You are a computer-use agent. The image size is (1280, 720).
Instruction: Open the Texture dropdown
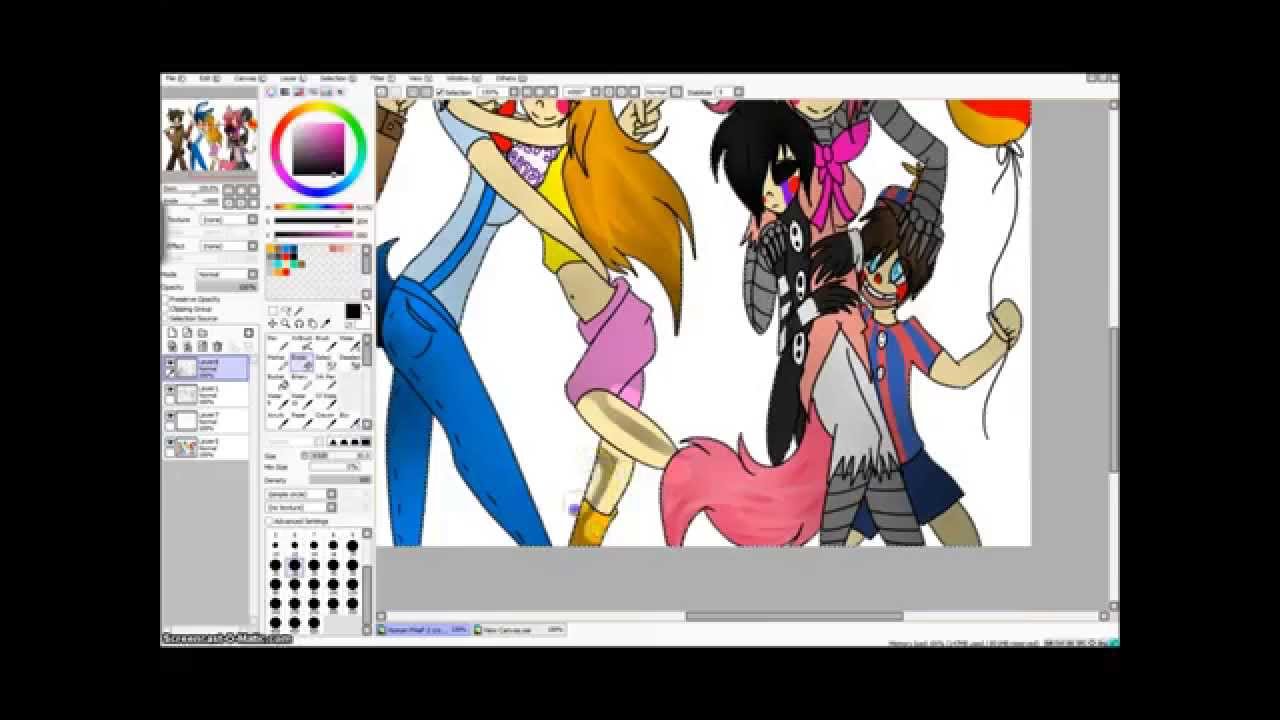(228, 219)
